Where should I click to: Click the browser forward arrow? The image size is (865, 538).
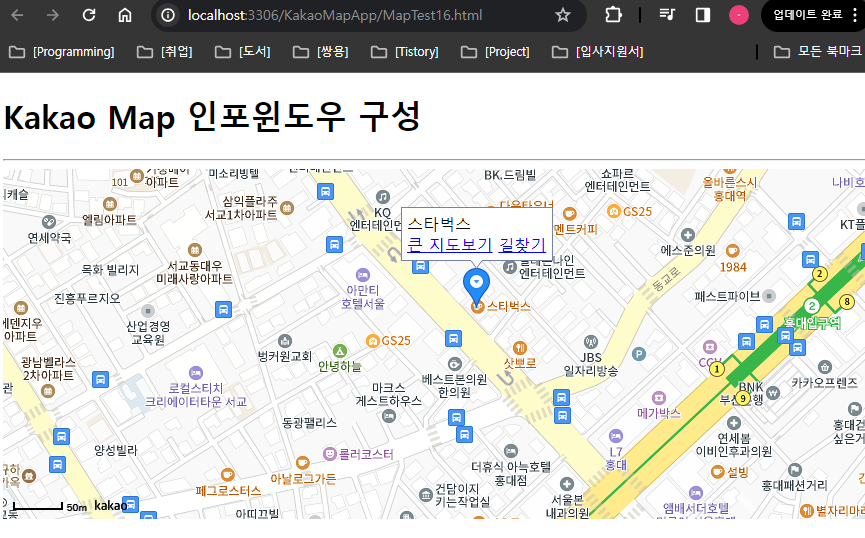(52, 15)
